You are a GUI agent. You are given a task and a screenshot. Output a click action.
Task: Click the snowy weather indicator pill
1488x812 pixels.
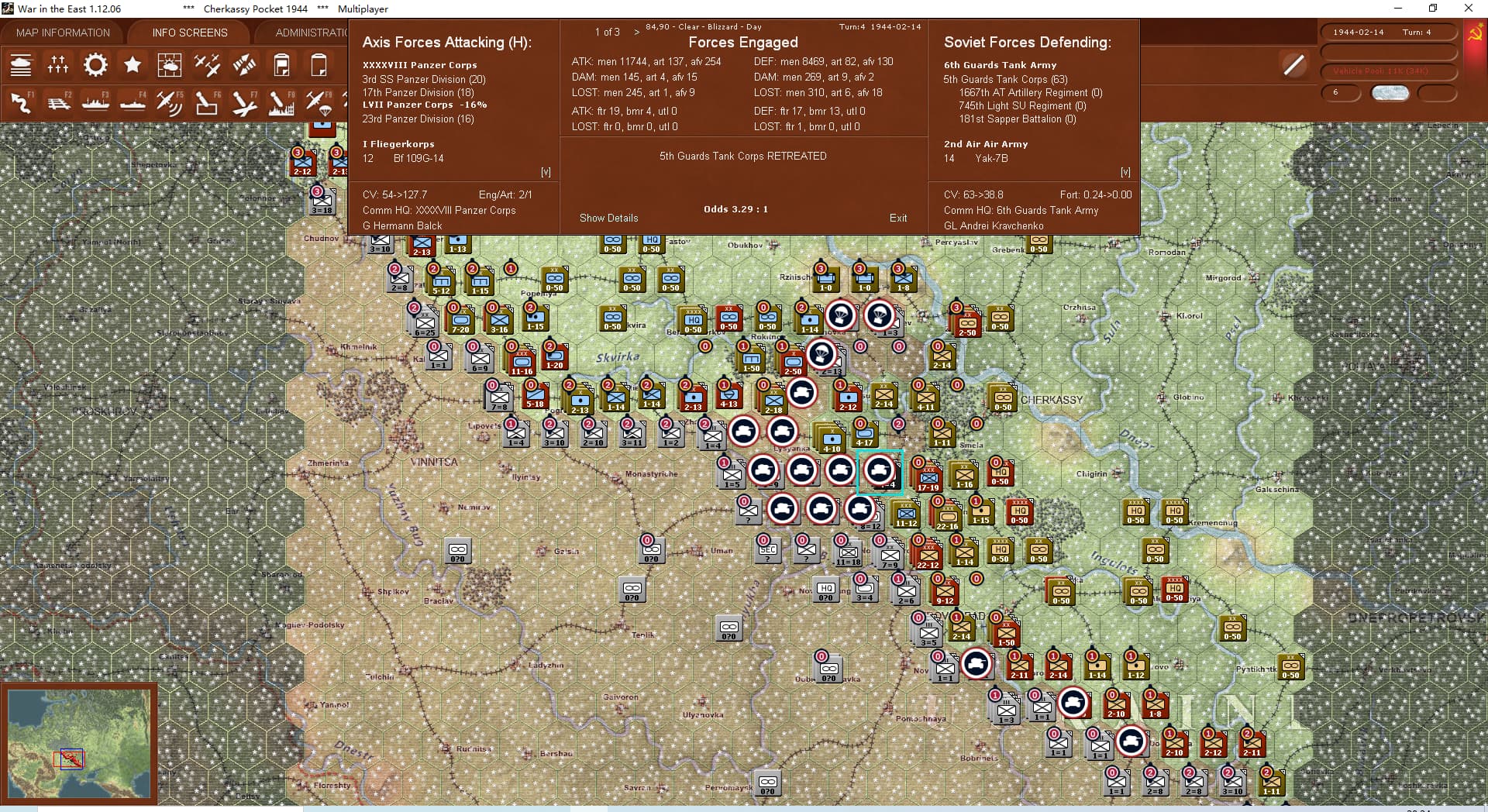pyautogui.click(x=1390, y=92)
